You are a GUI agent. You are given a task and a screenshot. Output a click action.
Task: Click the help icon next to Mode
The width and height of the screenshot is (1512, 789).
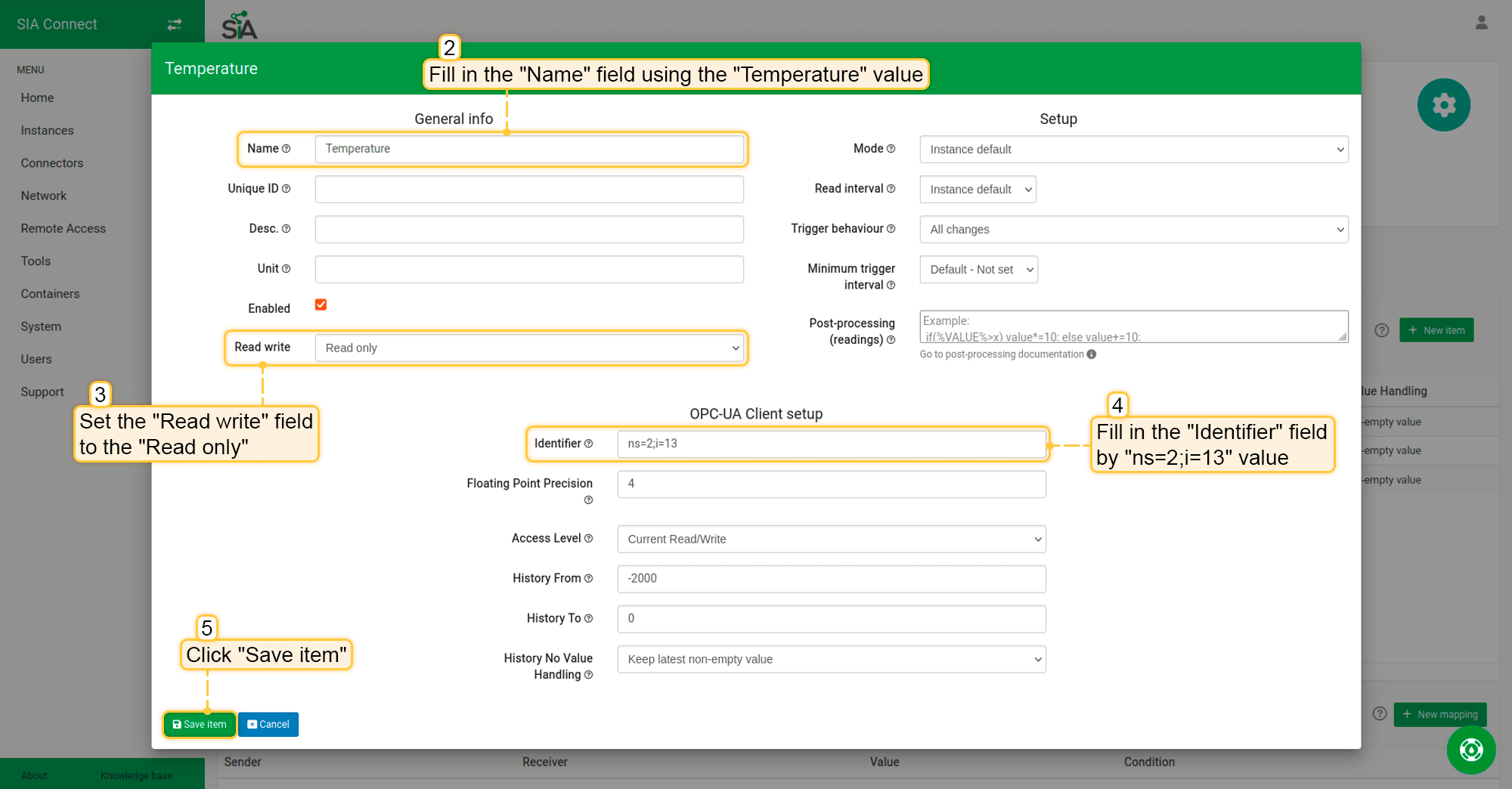[891, 149]
